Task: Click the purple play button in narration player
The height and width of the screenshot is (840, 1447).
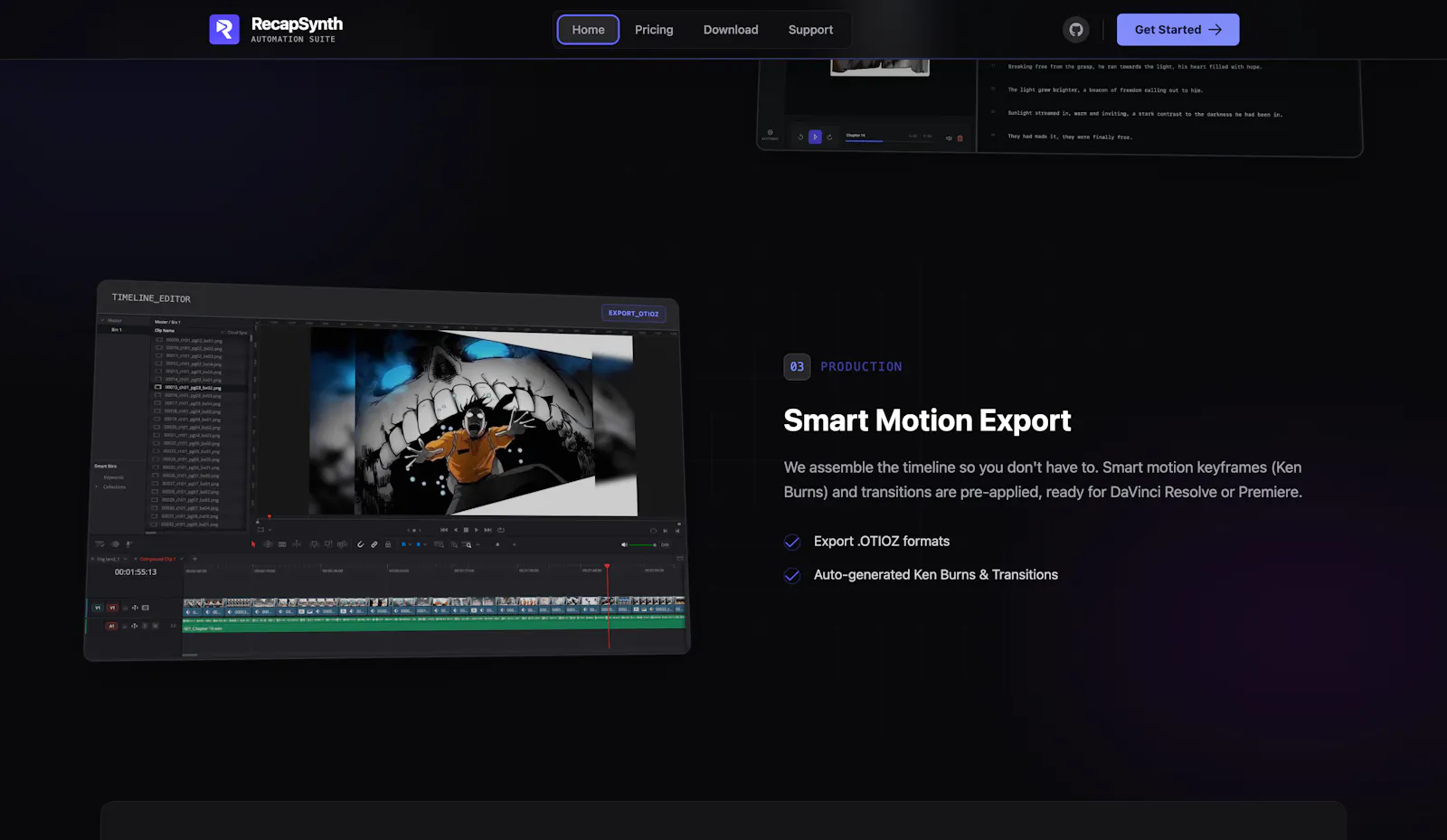Action: pyautogui.click(x=815, y=137)
